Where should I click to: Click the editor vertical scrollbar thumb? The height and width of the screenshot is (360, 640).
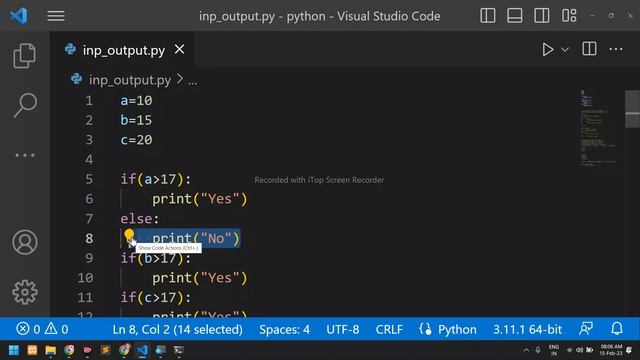632,109
